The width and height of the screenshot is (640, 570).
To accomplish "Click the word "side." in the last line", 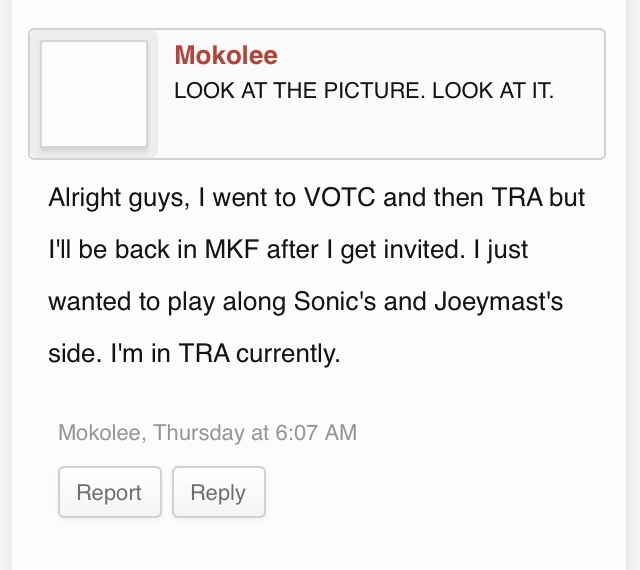I will (73, 353).
